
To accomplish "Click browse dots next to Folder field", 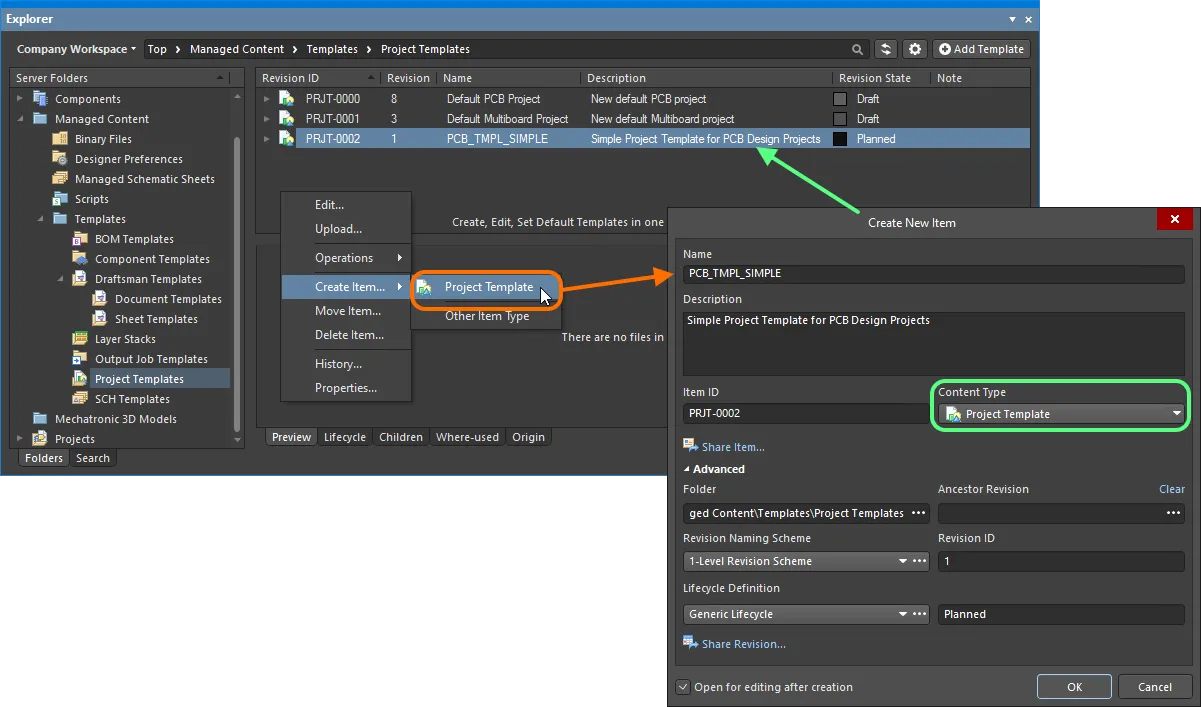I will 919,513.
